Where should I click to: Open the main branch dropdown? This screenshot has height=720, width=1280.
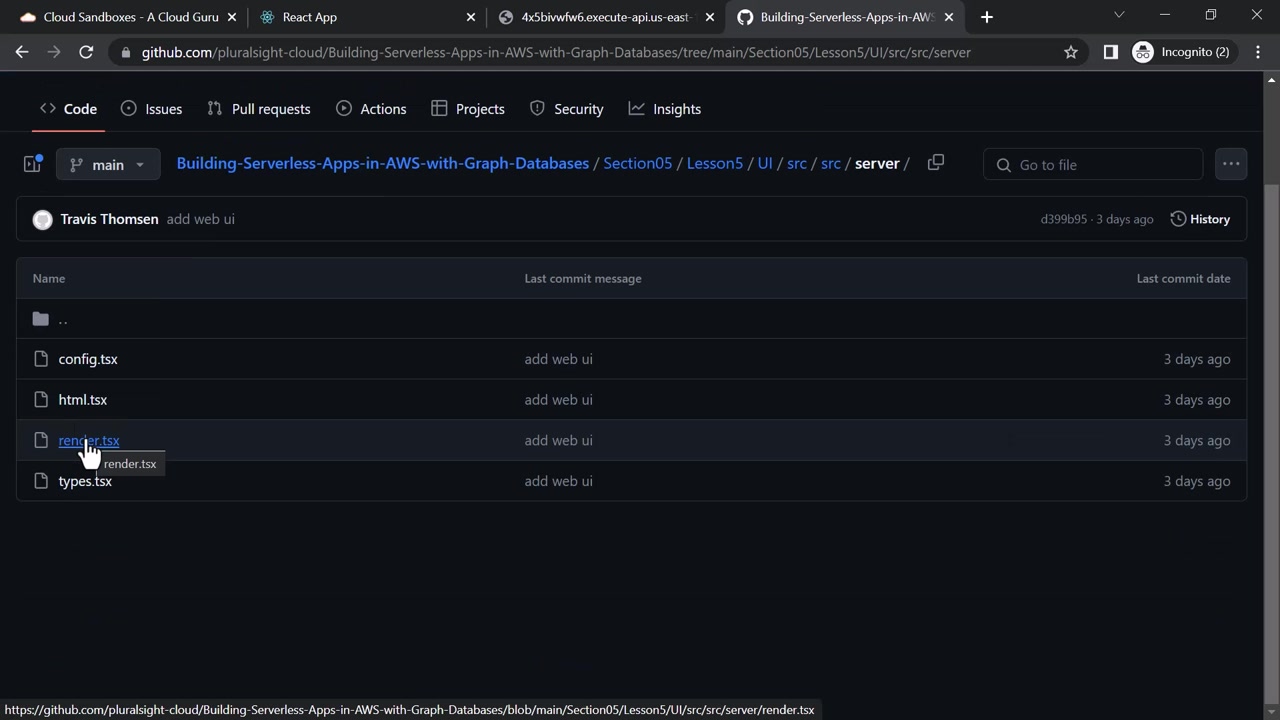pyautogui.click(x=108, y=164)
